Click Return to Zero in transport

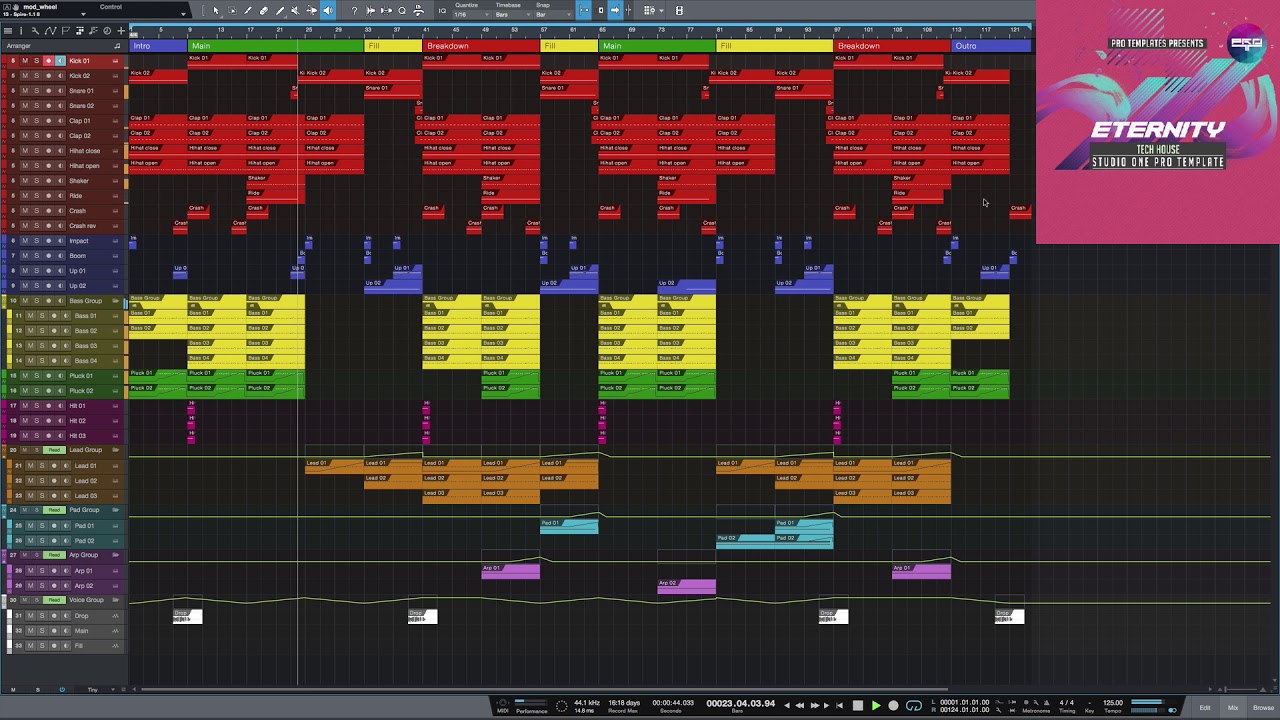point(840,705)
